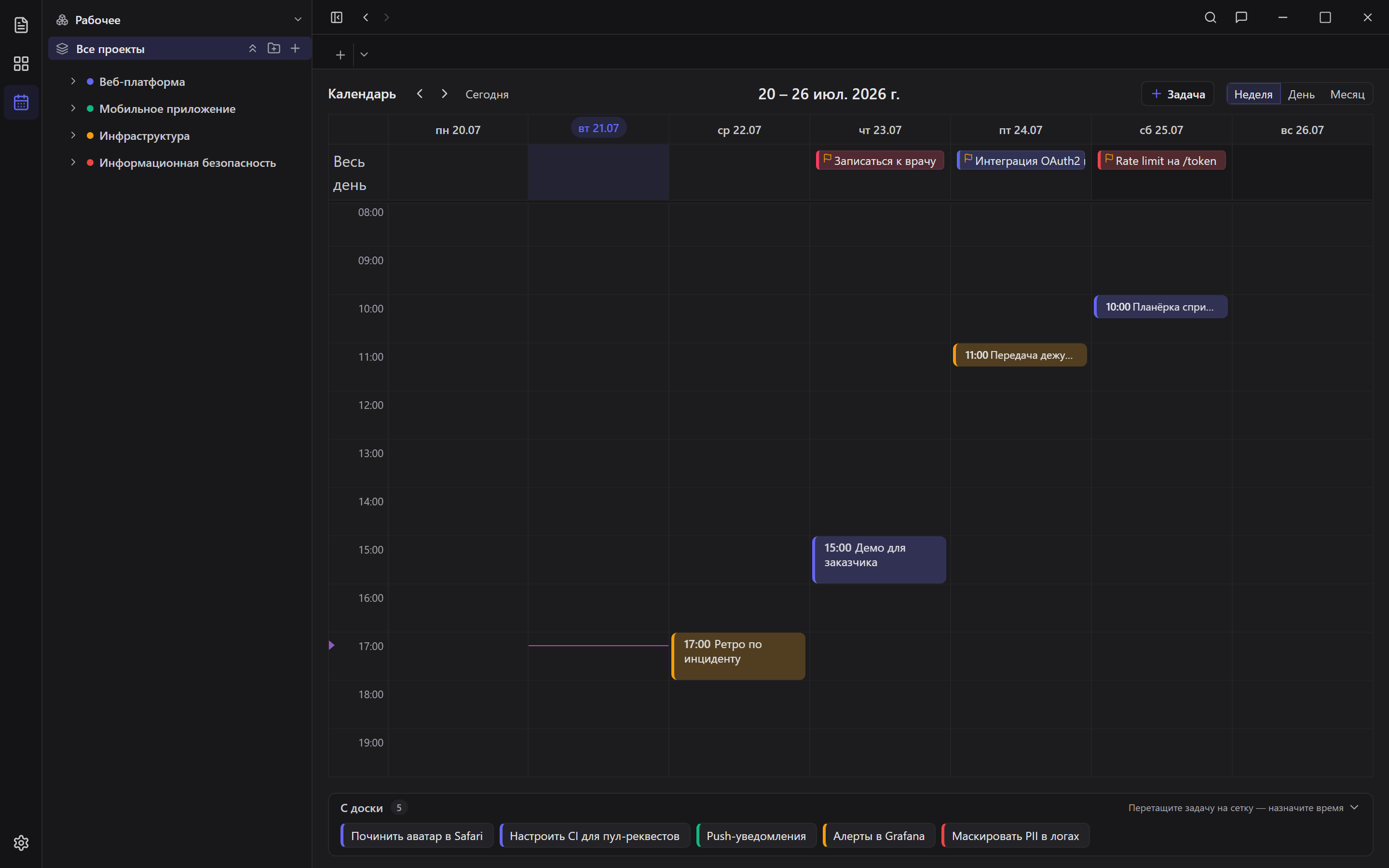Open the 15:00 Демо для заказчика event

879,560
